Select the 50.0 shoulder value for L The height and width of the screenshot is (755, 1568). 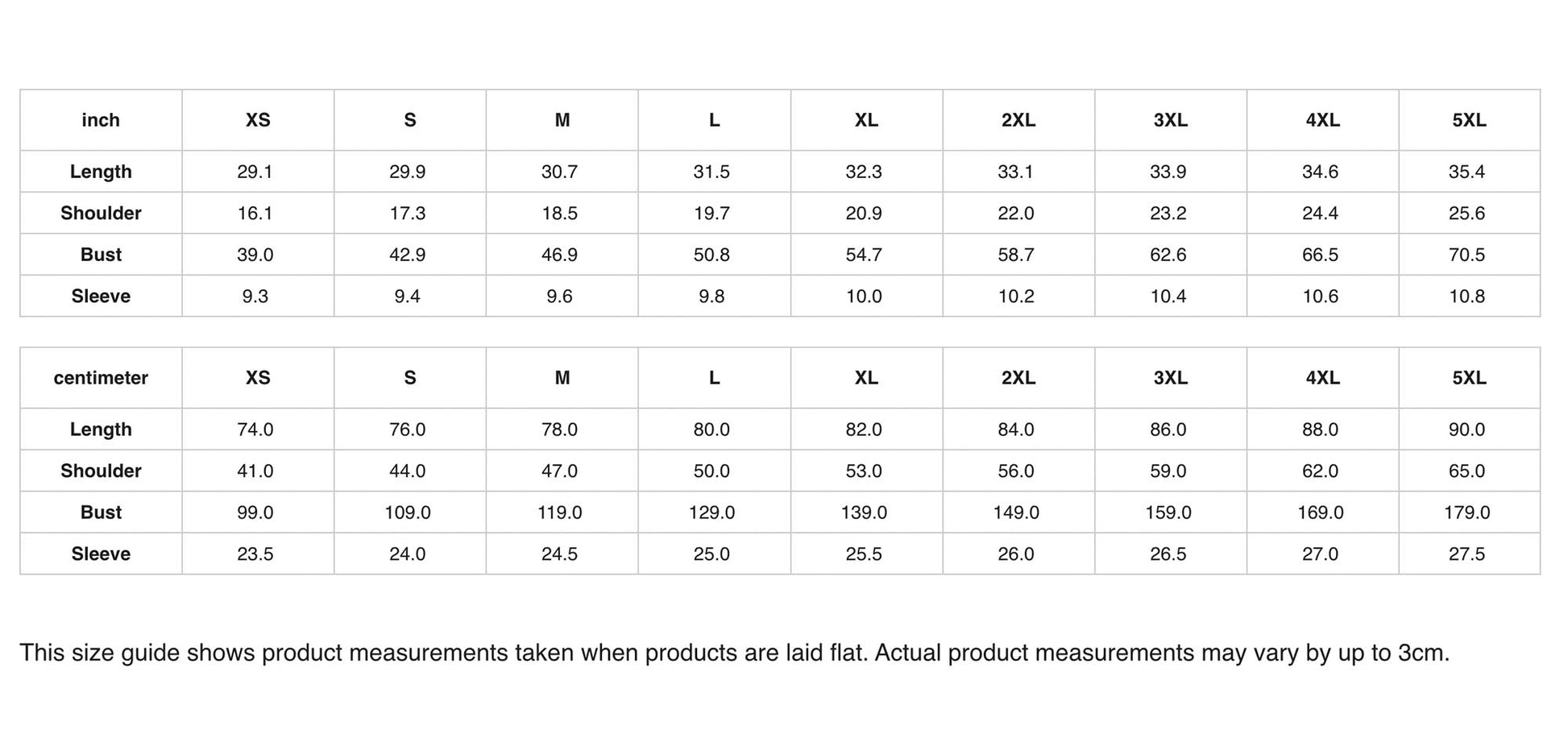coord(711,471)
